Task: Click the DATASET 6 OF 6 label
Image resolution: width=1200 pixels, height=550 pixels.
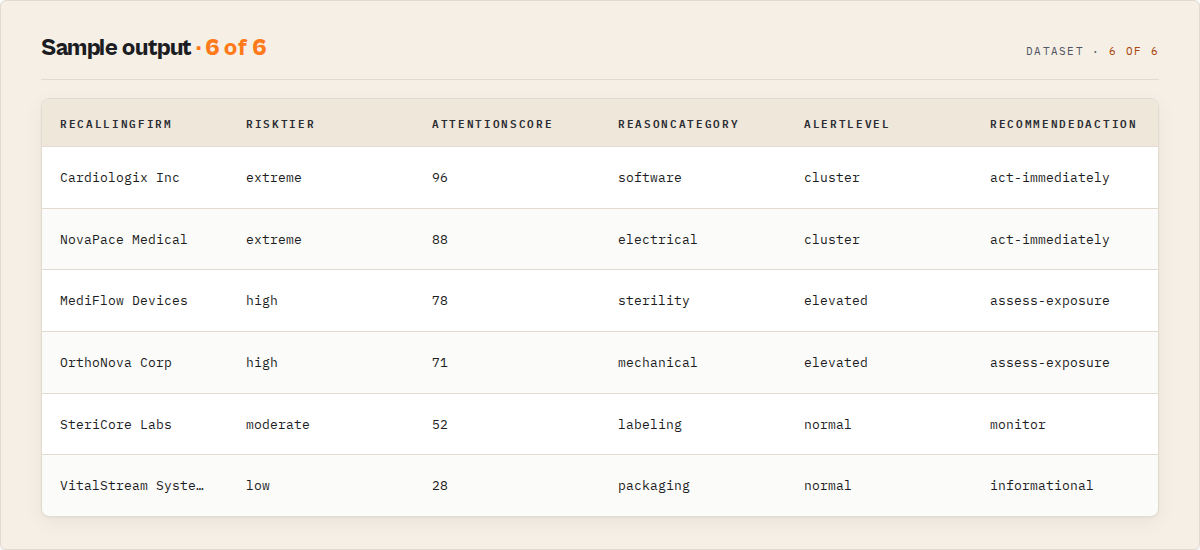Action: (x=1092, y=51)
